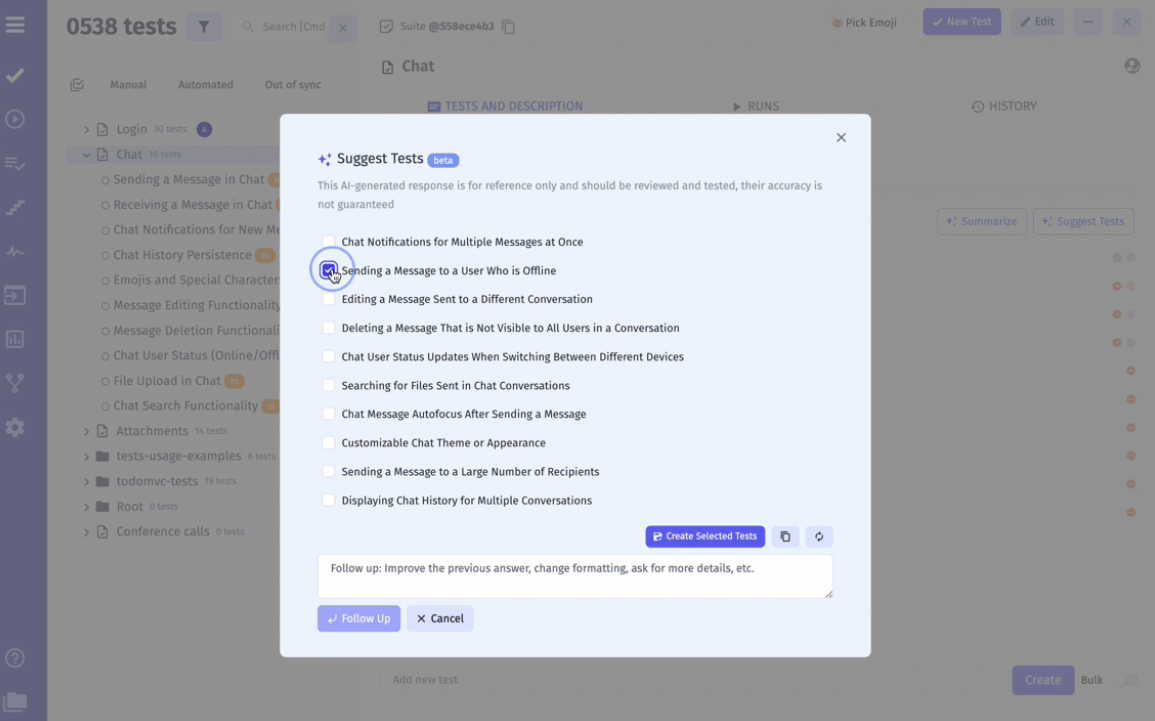
Task: Click the follow-up prompt text area
Action: [x=575, y=576]
